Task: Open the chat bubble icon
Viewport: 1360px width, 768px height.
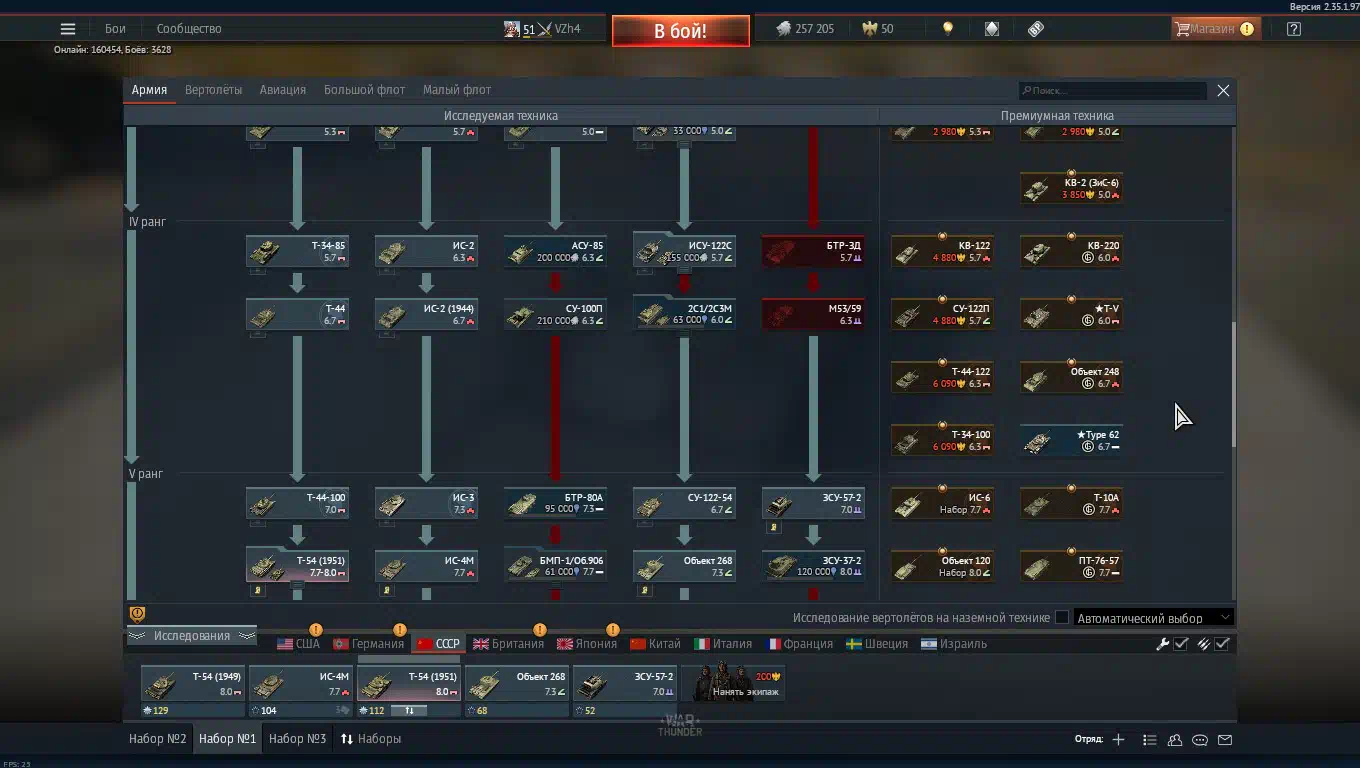Action: pyautogui.click(x=1200, y=740)
